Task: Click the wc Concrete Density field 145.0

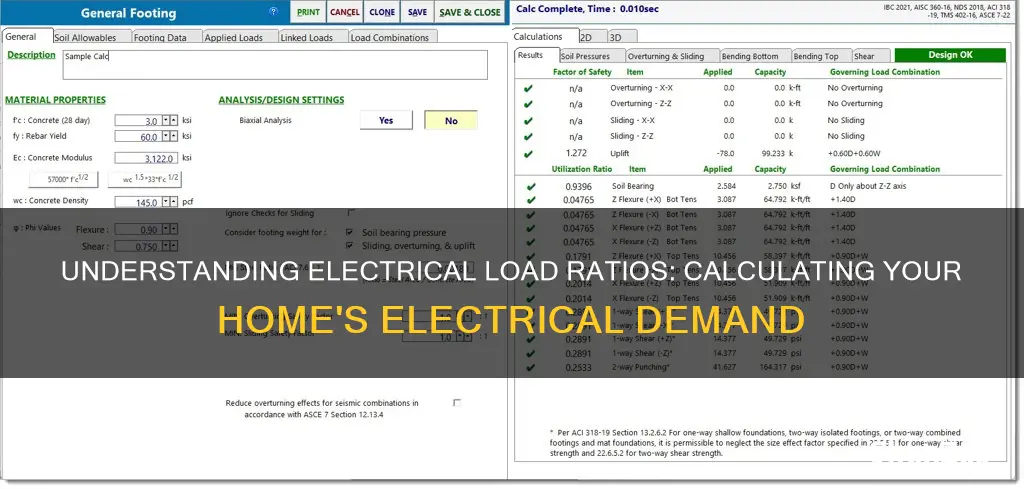Action: pos(138,202)
